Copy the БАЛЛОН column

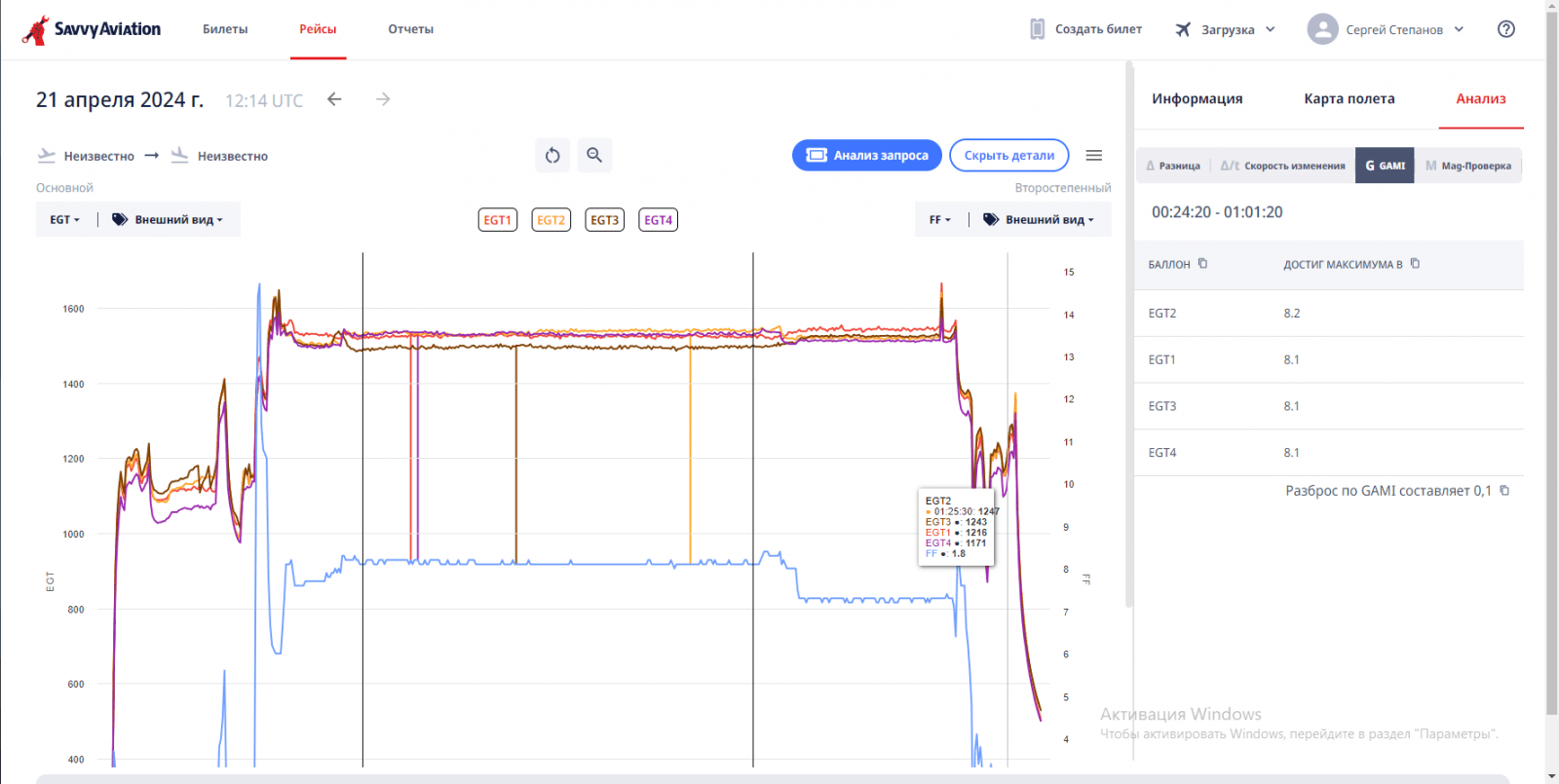[x=1202, y=264]
